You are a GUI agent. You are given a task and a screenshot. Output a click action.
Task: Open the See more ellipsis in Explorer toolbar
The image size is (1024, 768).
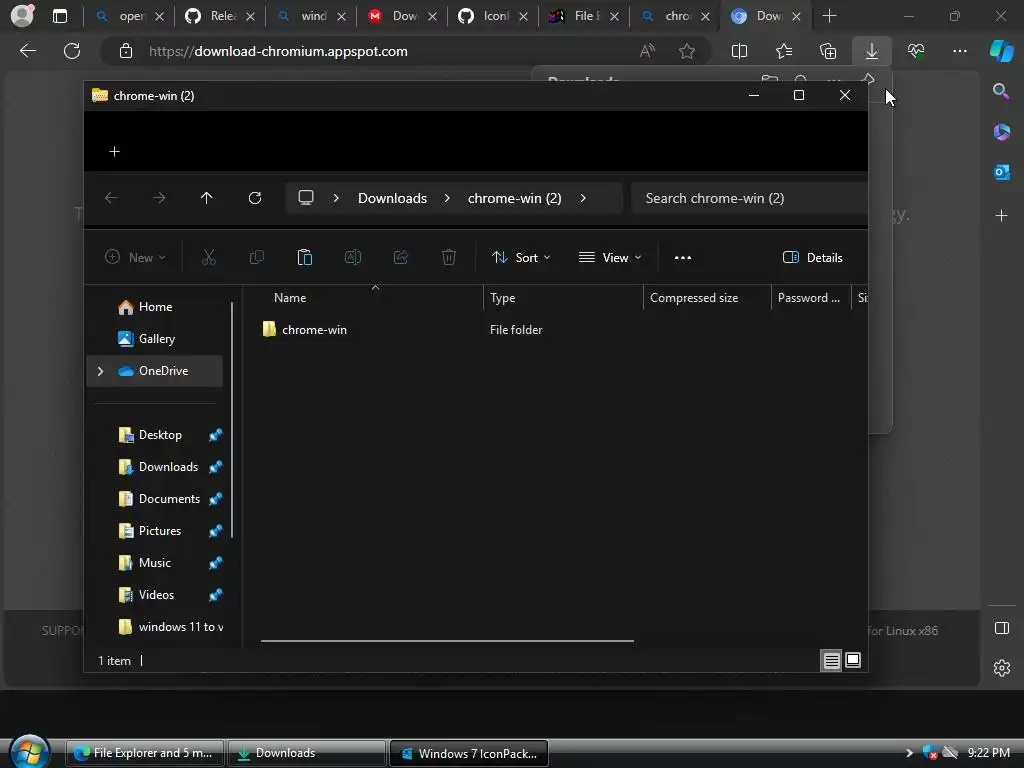click(682, 257)
